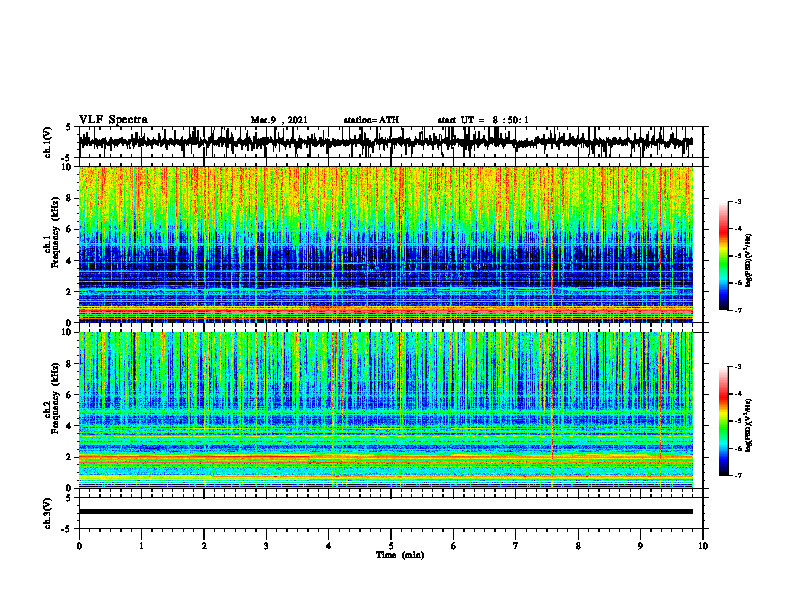The image size is (792, 612).
Task: Click the 10 kHz tick label of ch.1
Action: pyautogui.click(x=67, y=167)
